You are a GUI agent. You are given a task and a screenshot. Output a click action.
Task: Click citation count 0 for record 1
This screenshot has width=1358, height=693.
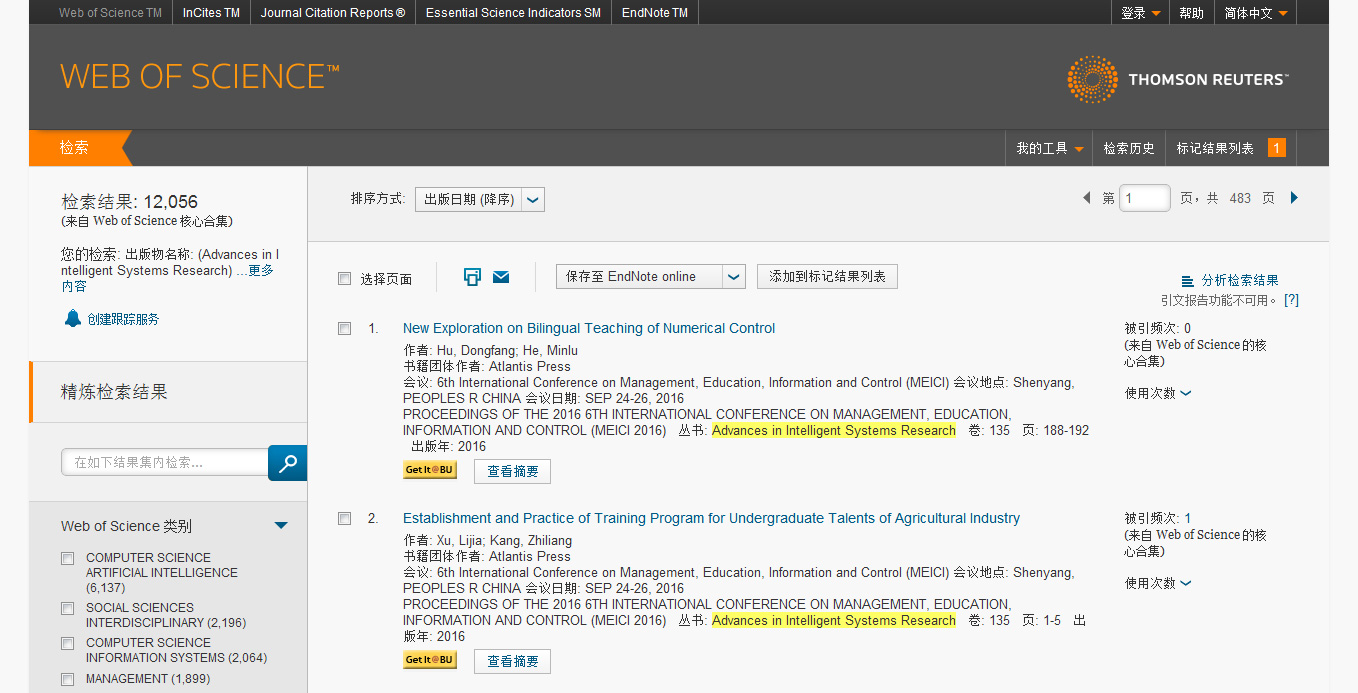pos(1187,328)
